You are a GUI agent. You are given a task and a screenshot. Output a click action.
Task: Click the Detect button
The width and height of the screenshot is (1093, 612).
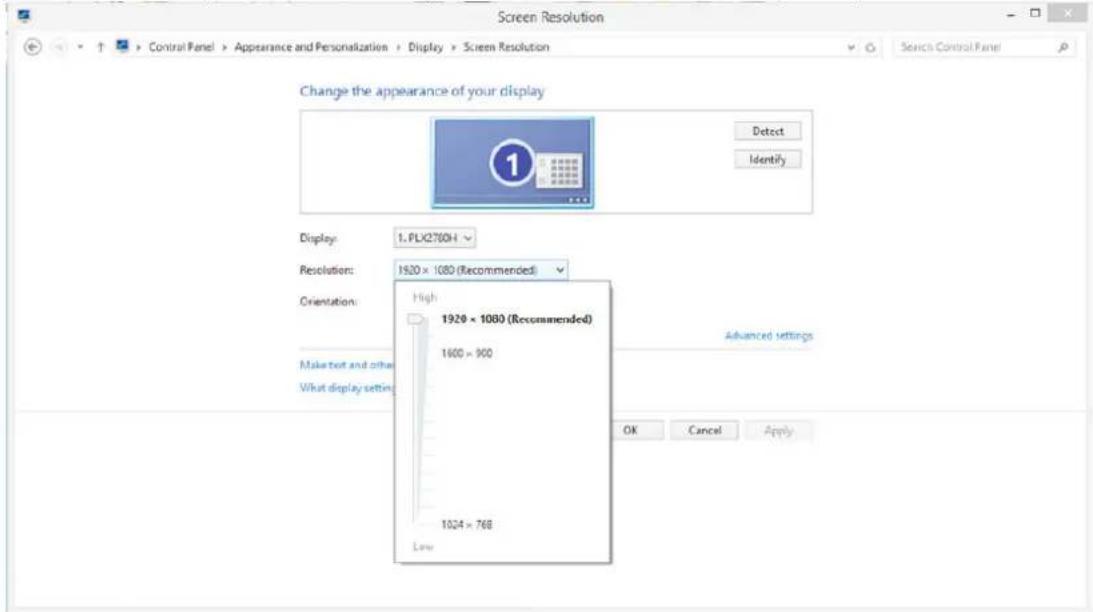(x=767, y=131)
